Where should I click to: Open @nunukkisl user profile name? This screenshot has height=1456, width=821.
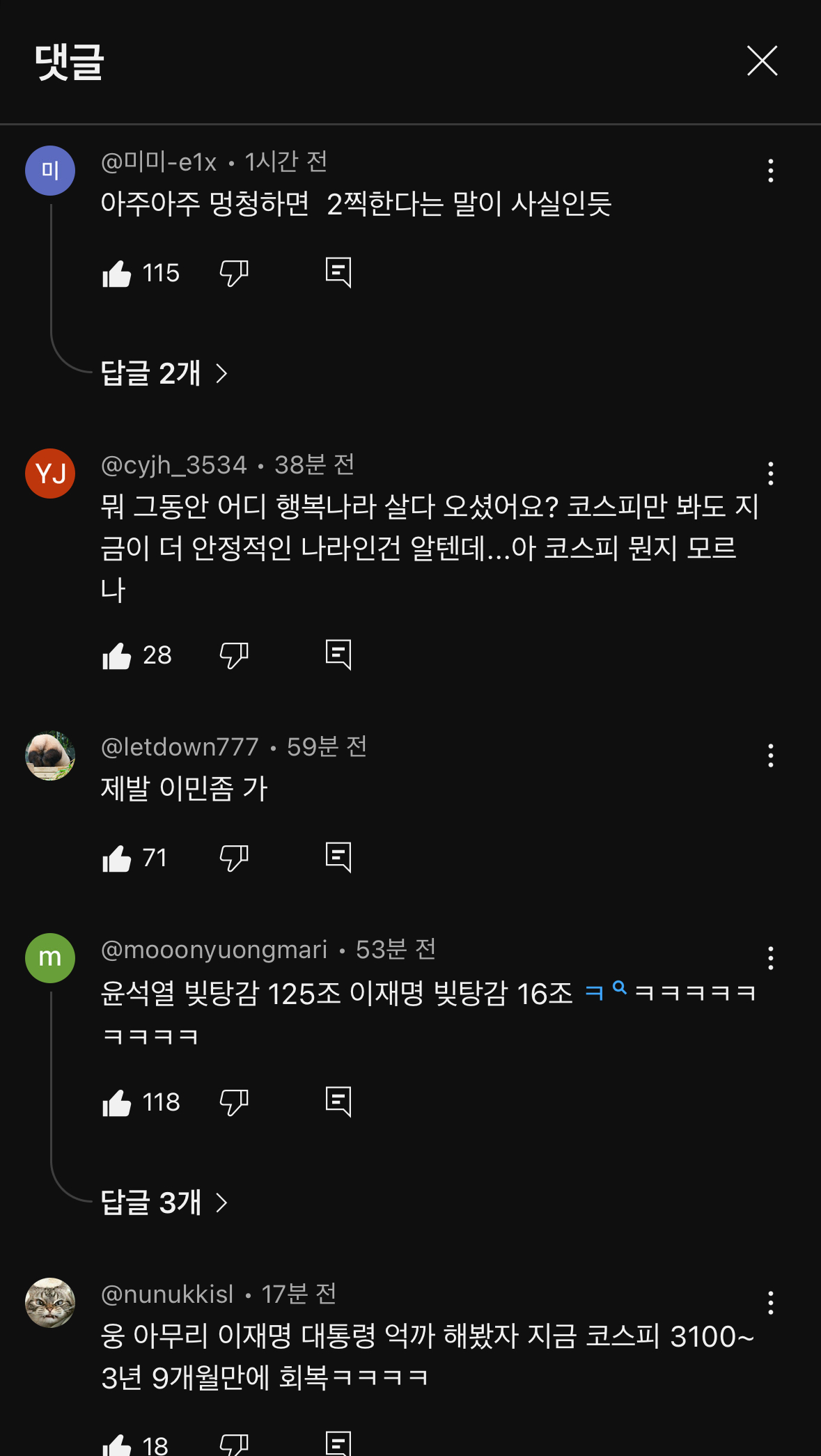click(x=167, y=1294)
